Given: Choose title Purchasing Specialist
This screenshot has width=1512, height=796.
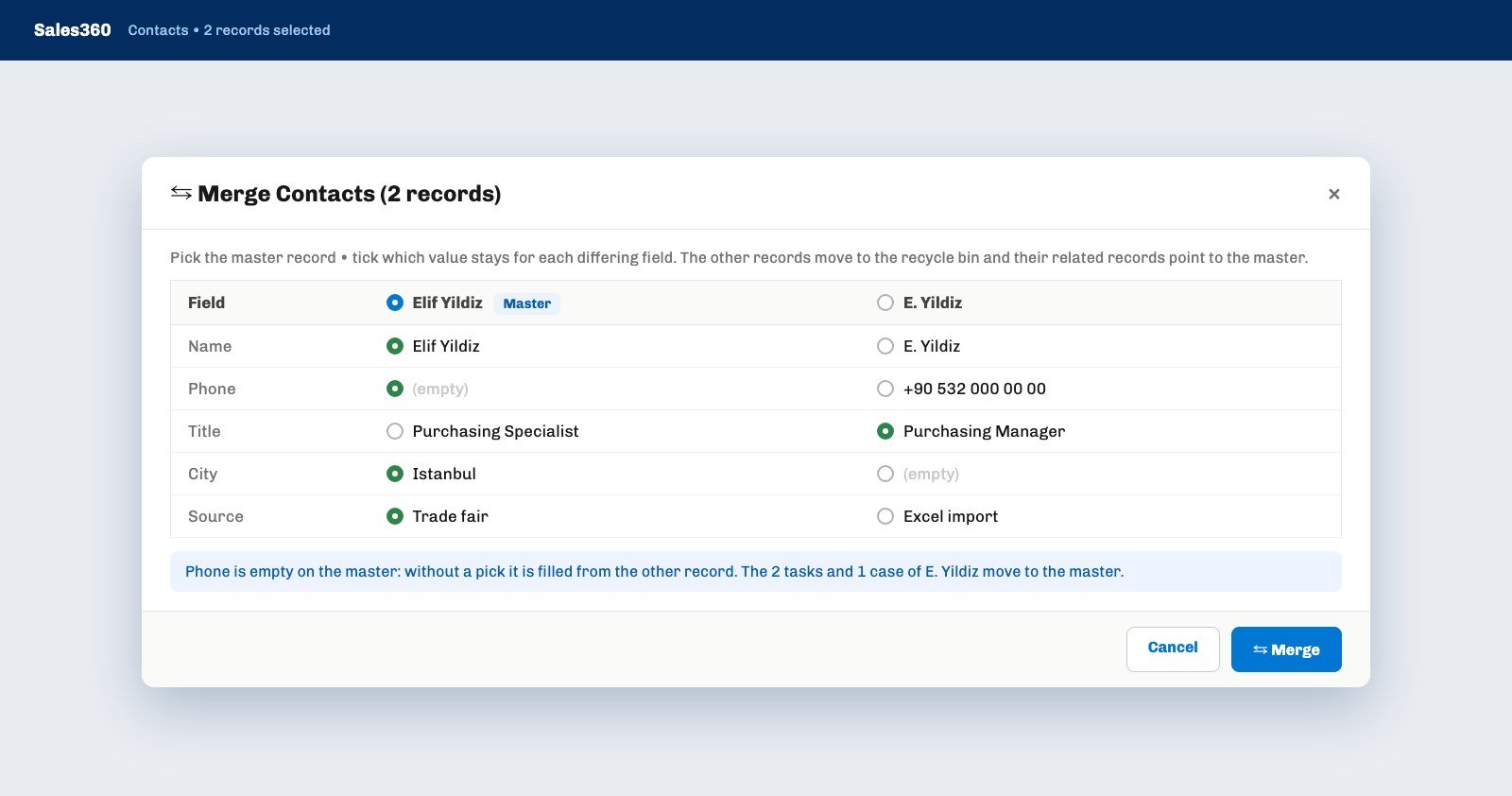Looking at the screenshot, I should click(395, 431).
